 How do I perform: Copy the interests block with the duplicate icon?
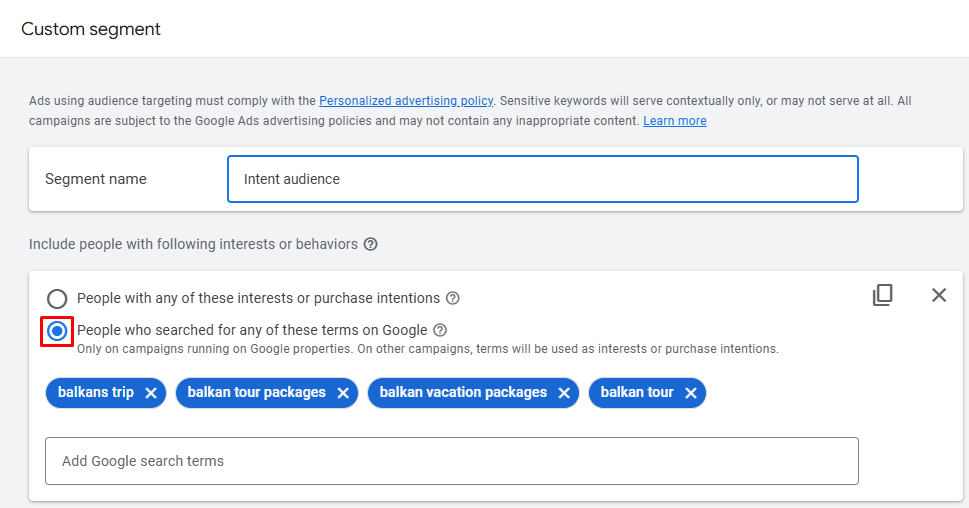click(882, 295)
